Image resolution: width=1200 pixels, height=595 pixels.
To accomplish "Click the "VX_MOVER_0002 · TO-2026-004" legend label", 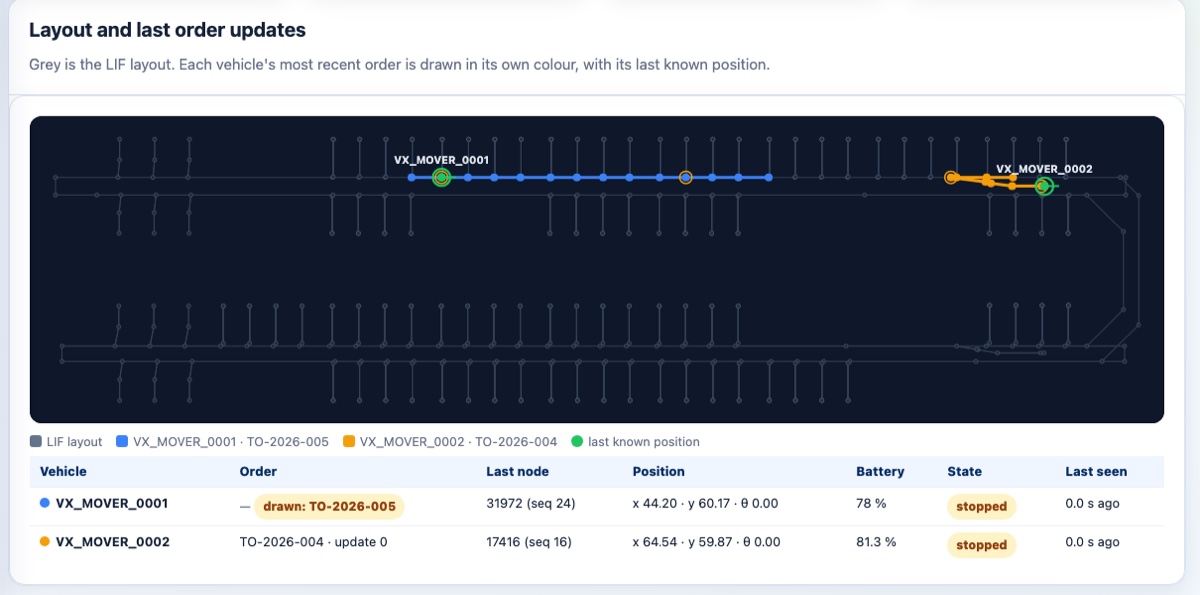I will 458,441.
